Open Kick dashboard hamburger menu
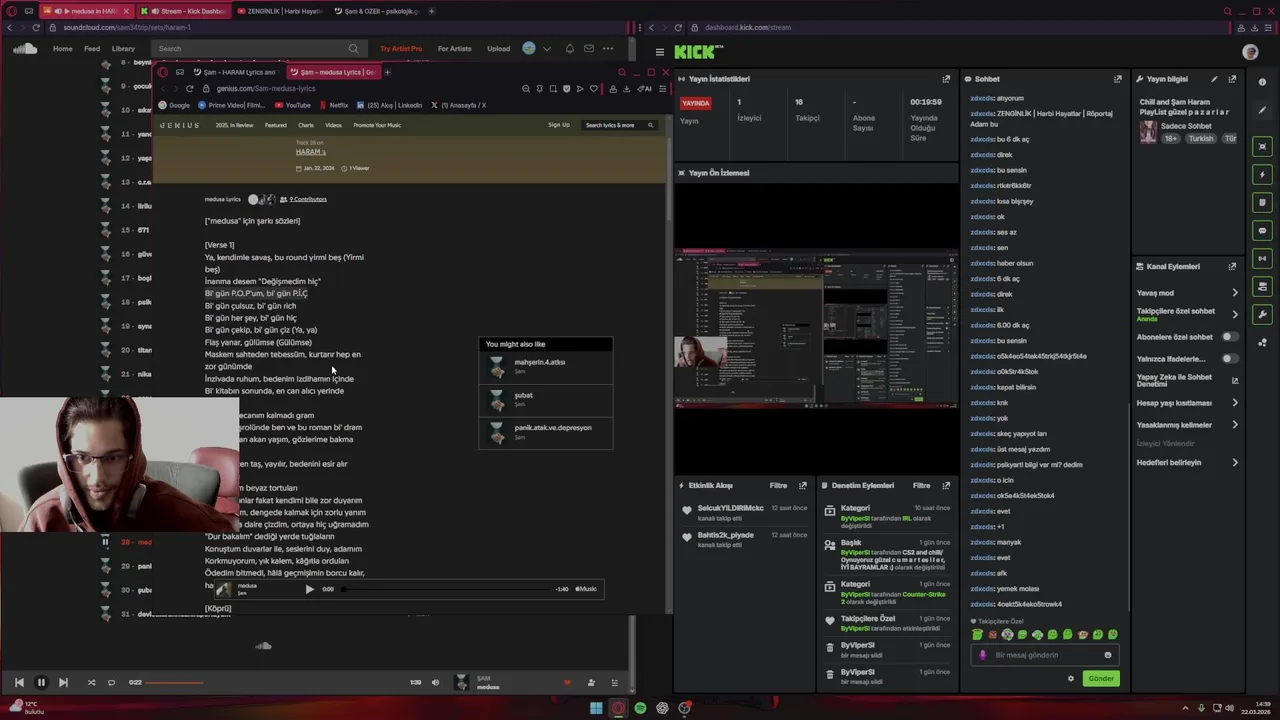1280x720 pixels. tap(659, 52)
